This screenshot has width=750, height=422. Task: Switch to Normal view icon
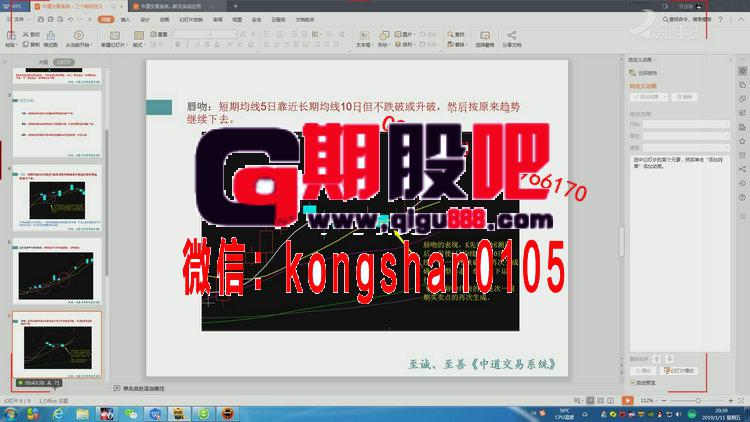pyautogui.click(x=590, y=400)
